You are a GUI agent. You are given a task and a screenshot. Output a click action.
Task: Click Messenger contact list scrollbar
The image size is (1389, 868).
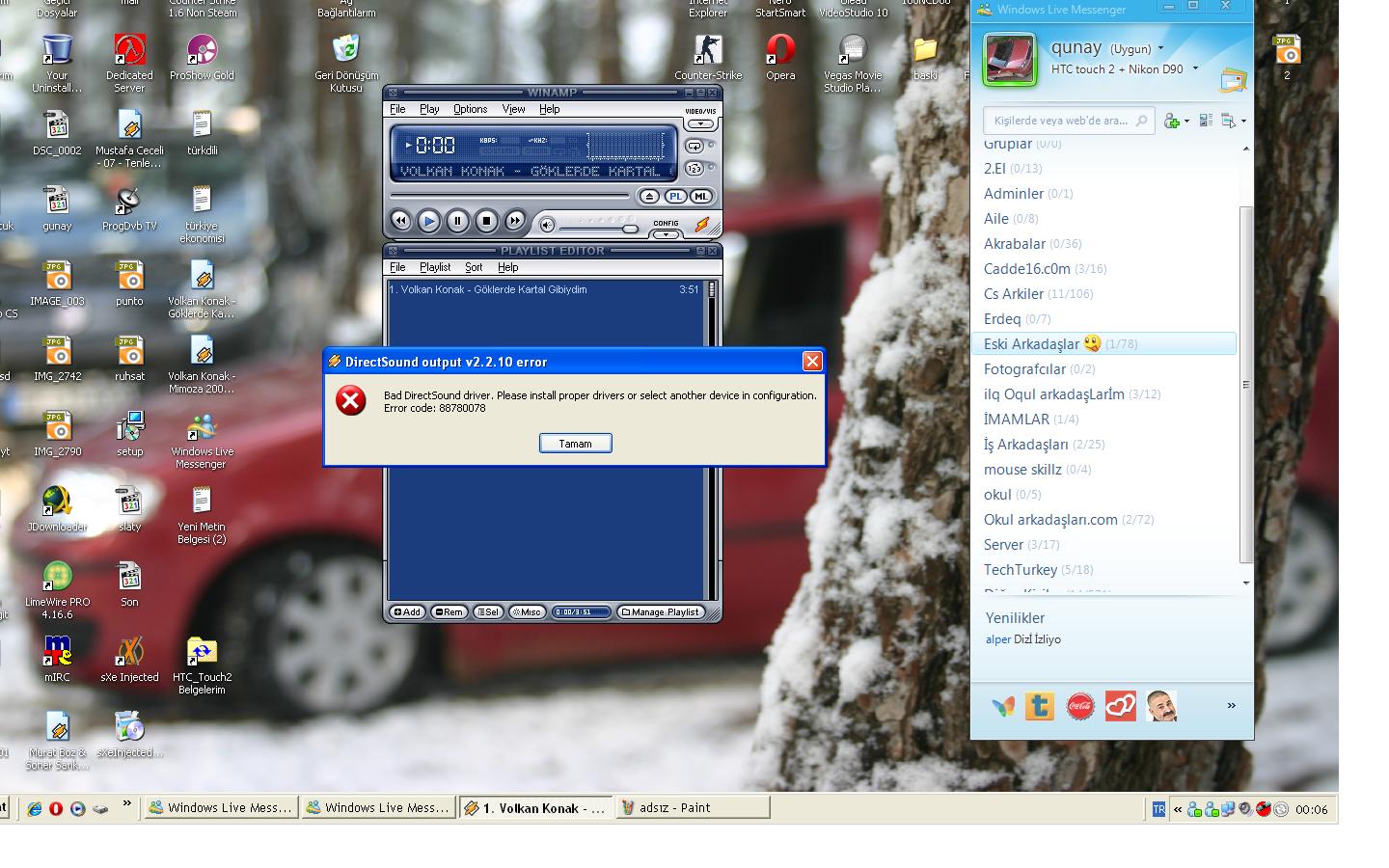[x=1245, y=383]
